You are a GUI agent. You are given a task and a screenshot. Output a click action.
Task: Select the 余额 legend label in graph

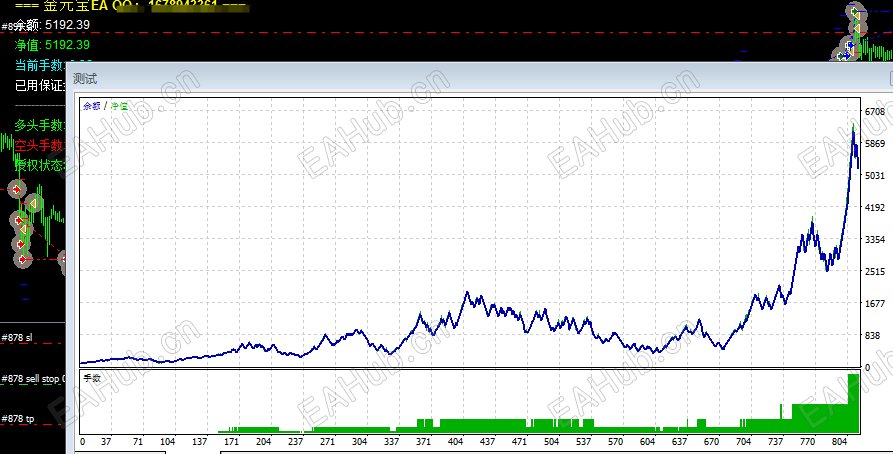[x=92, y=105]
